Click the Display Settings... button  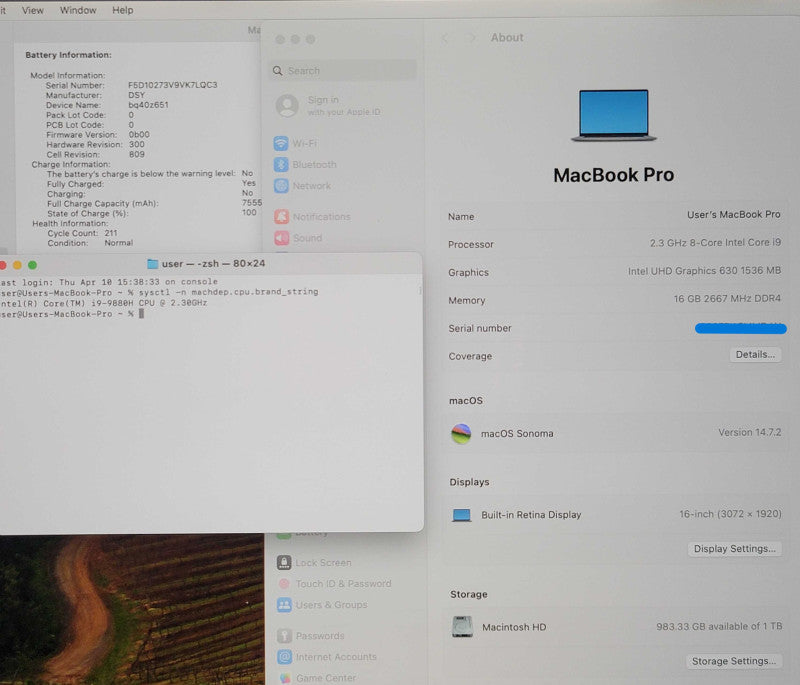735,549
